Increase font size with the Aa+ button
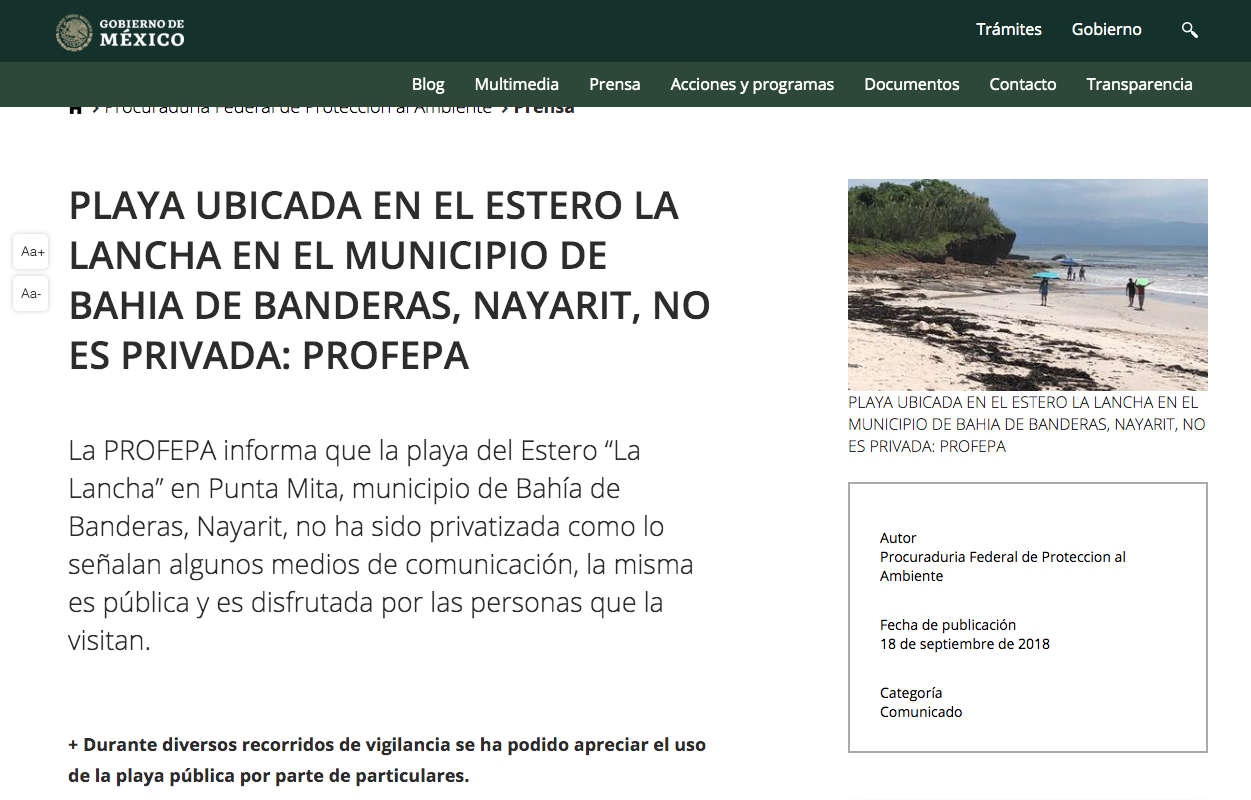 pos(32,252)
